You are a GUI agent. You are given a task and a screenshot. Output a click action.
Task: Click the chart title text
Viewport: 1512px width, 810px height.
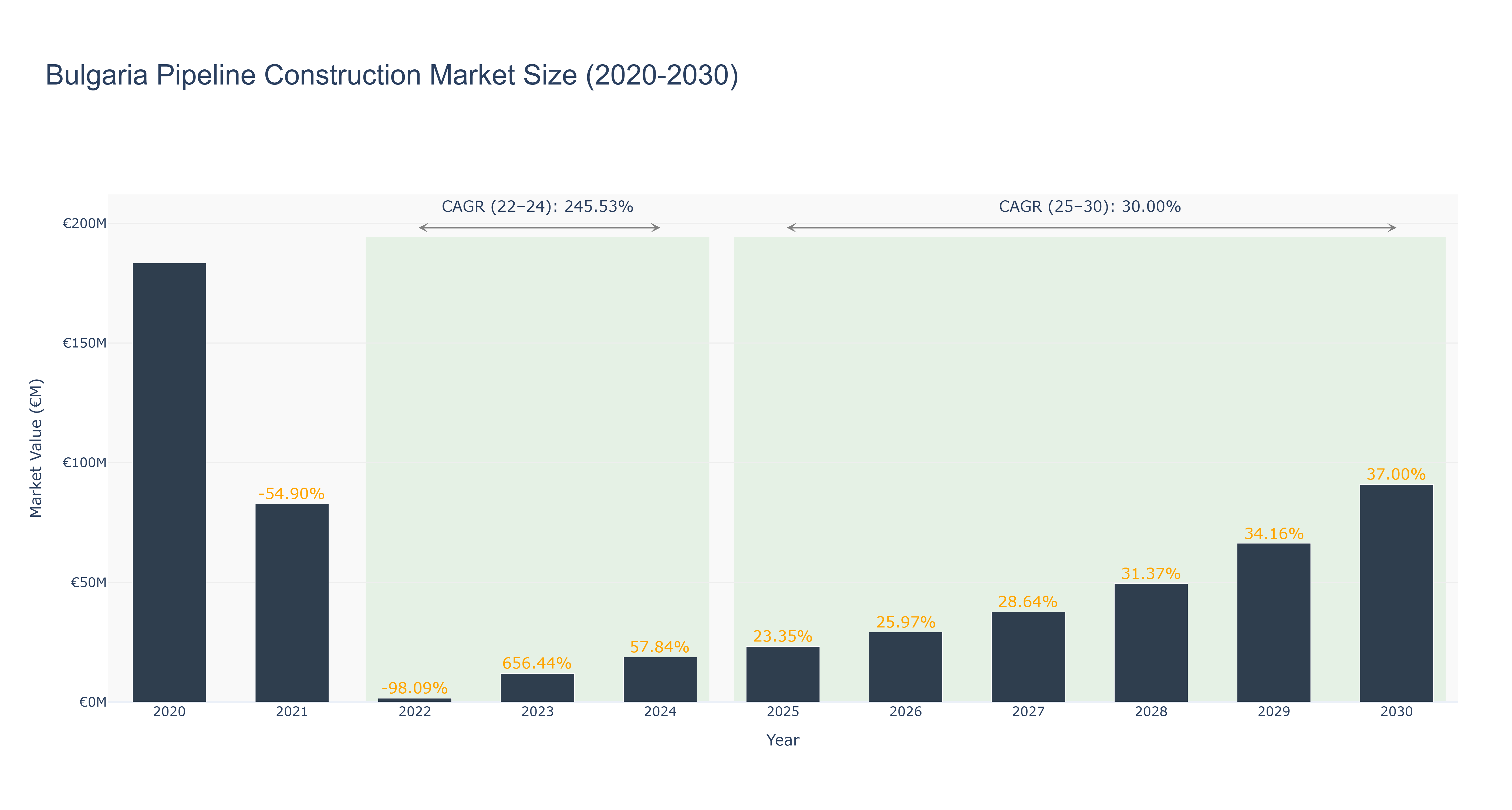tap(392, 75)
